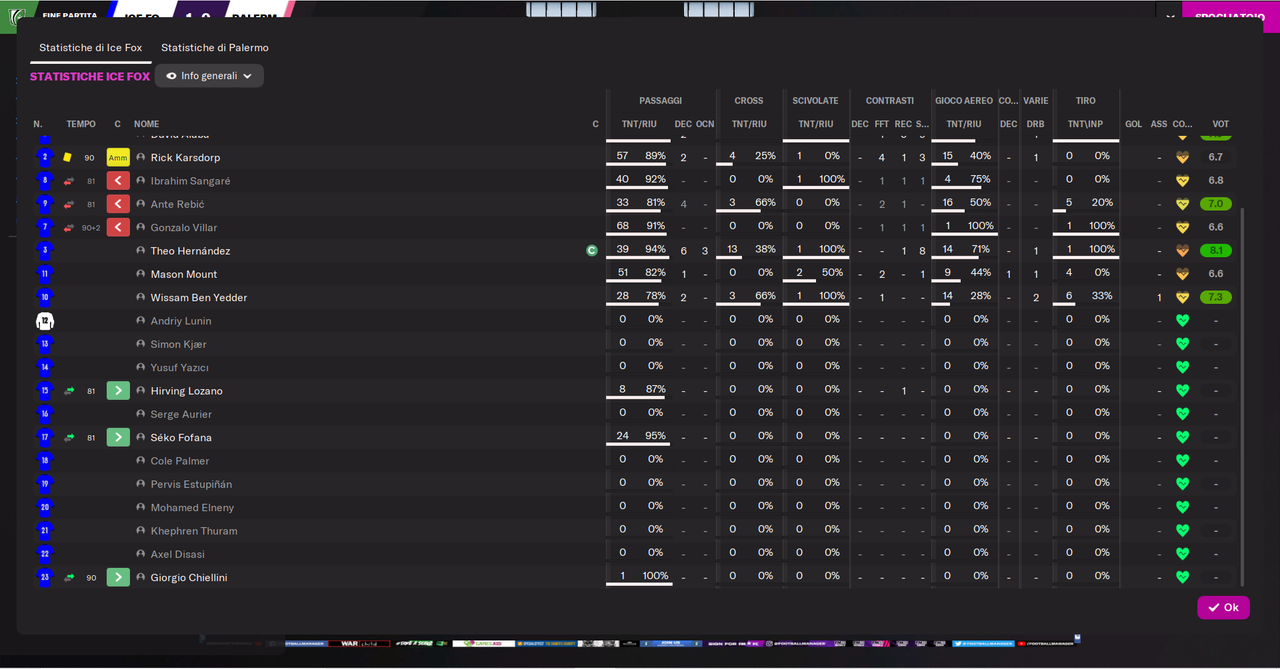Click the condition heart for Rick Karsdorp
This screenshot has width=1280, height=669.
point(1182,158)
